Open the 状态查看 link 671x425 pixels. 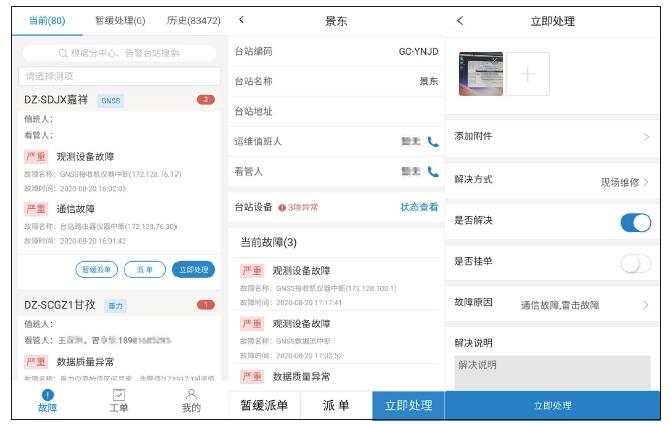click(419, 207)
